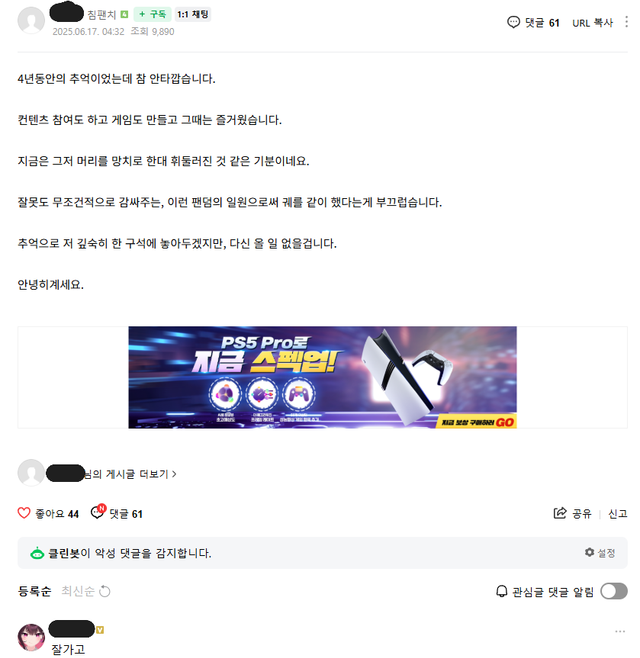Open the PS5 Pro advertisement banner
The height and width of the screenshot is (658, 640).
click(x=322, y=377)
